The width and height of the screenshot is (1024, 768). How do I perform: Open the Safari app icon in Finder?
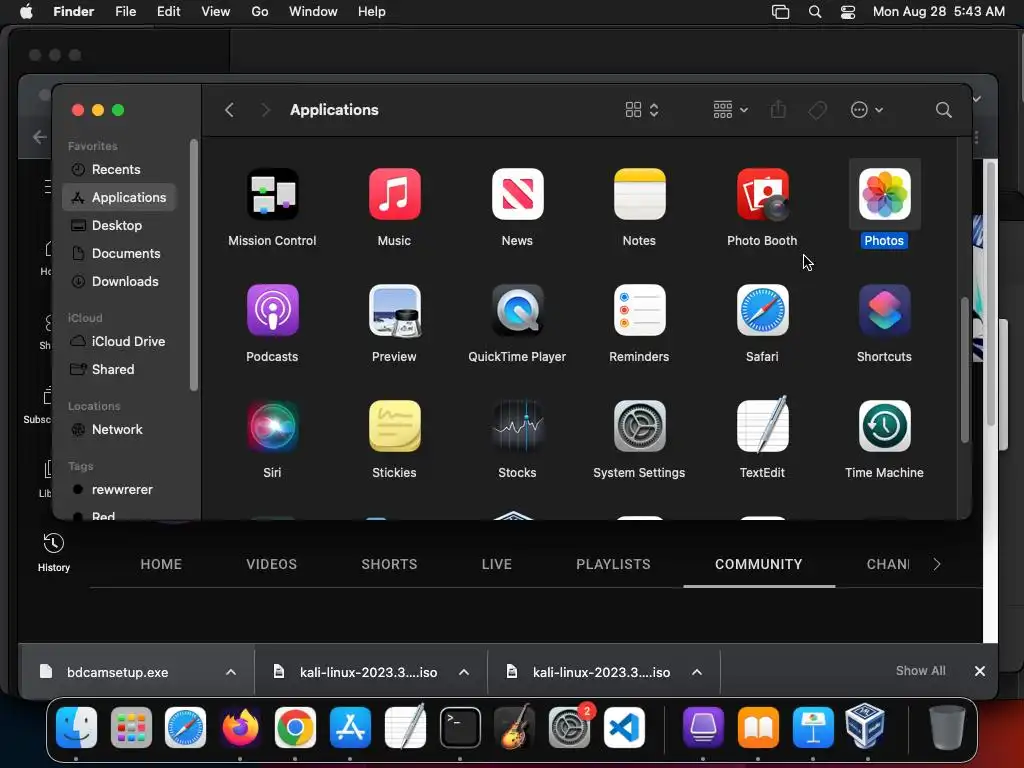[x=762, y=310]
